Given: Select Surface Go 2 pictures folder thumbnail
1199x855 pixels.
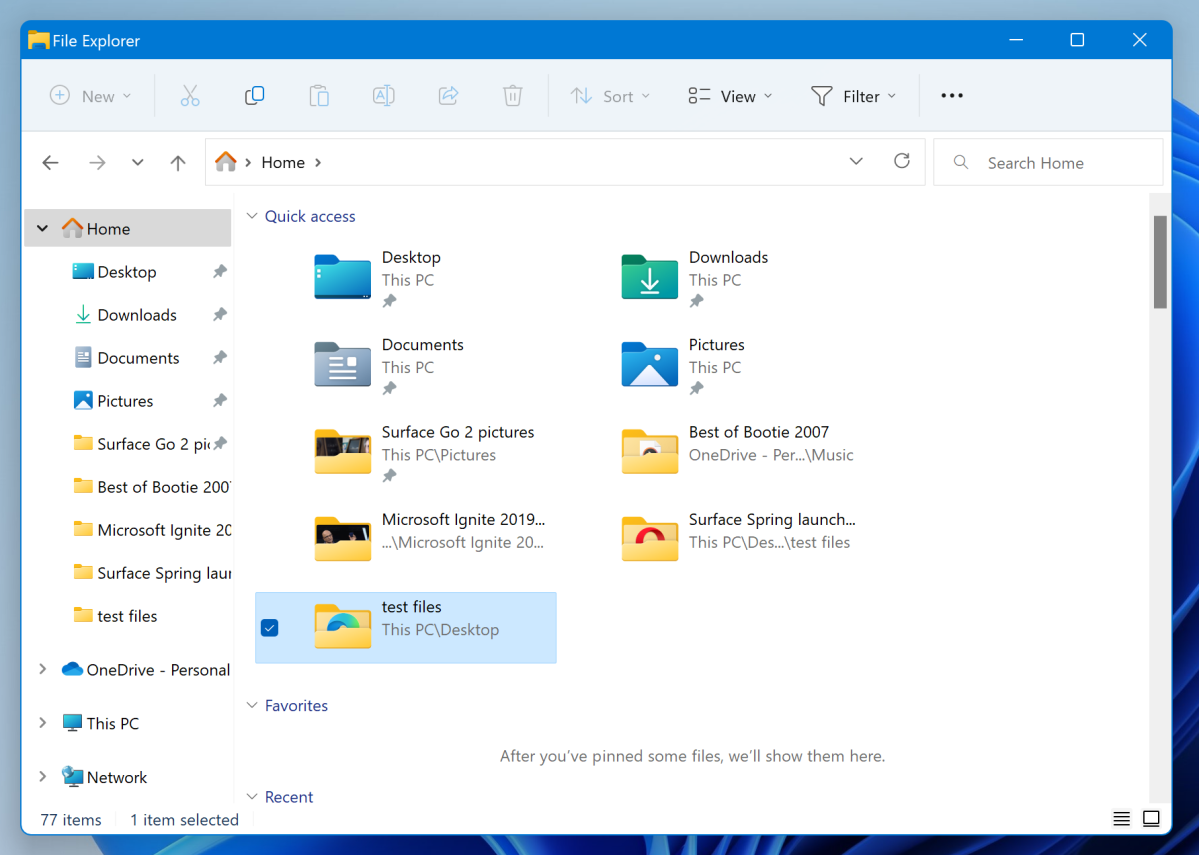Looking at the screenshot, I should (343, 451).
